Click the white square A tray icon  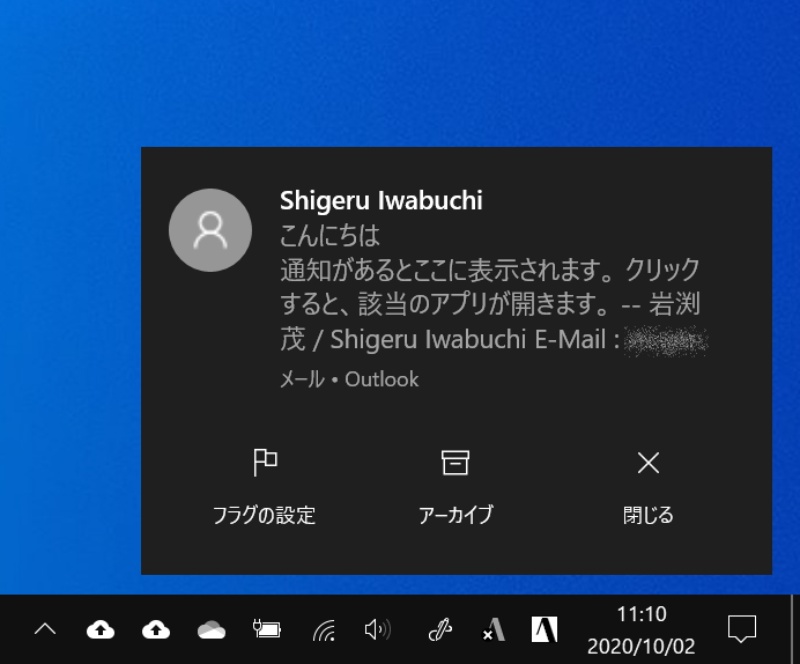pyautogui.click(x=545, y=629)
